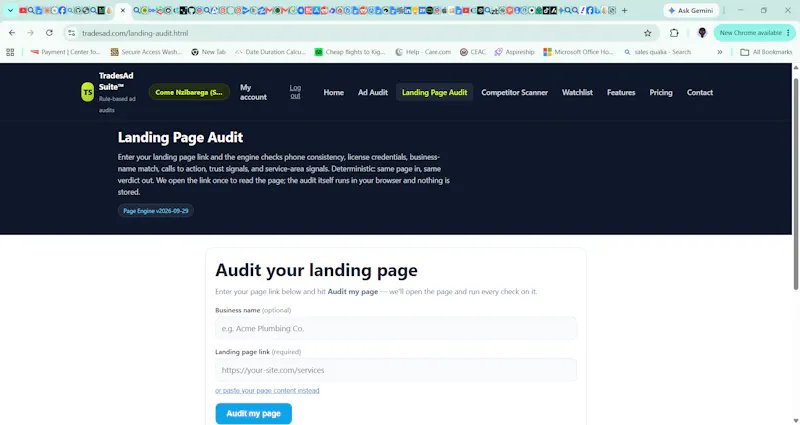The width and height of the screenshot is (800, 425).
Task: Open the apps grid icon in bookmarks bar
Action: tap(10, 52)
